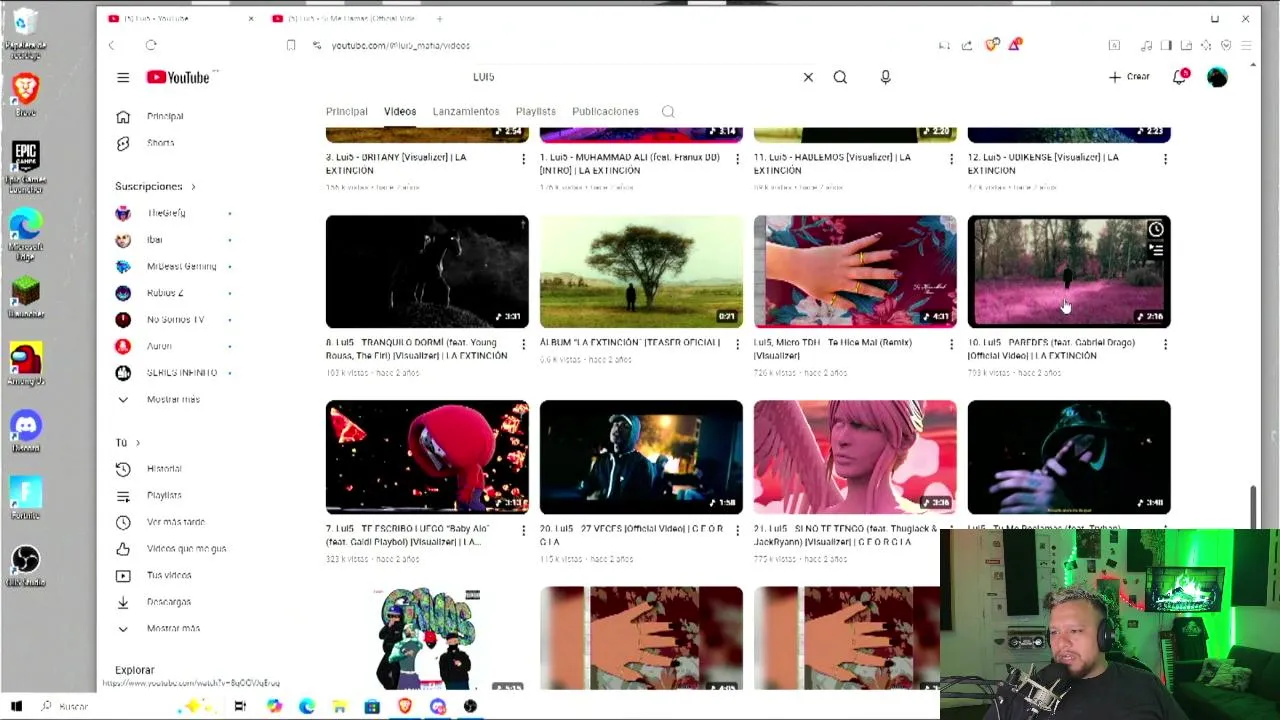Screen dimensions: 1280x720
Task: Open options for MUHAMMAD ALI video
Action: pyautogui.click(x=737, y=159)
